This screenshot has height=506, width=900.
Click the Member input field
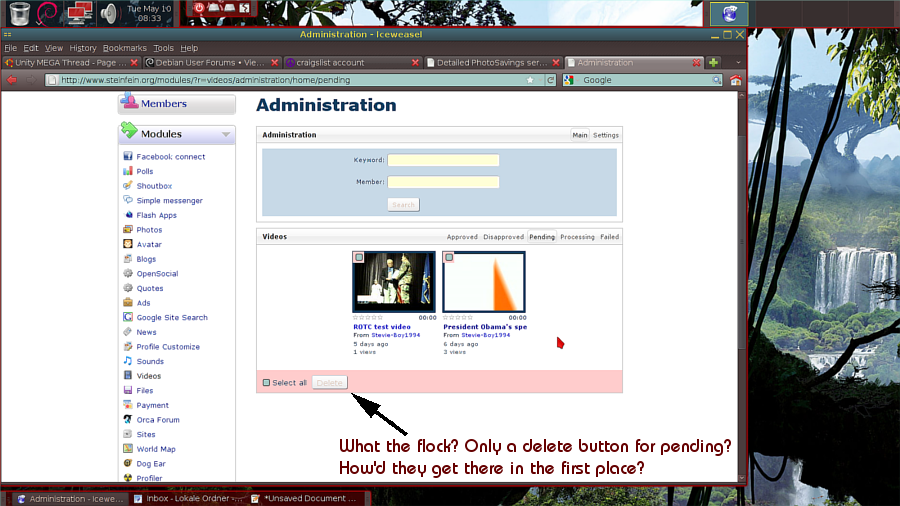click(443, 182)
